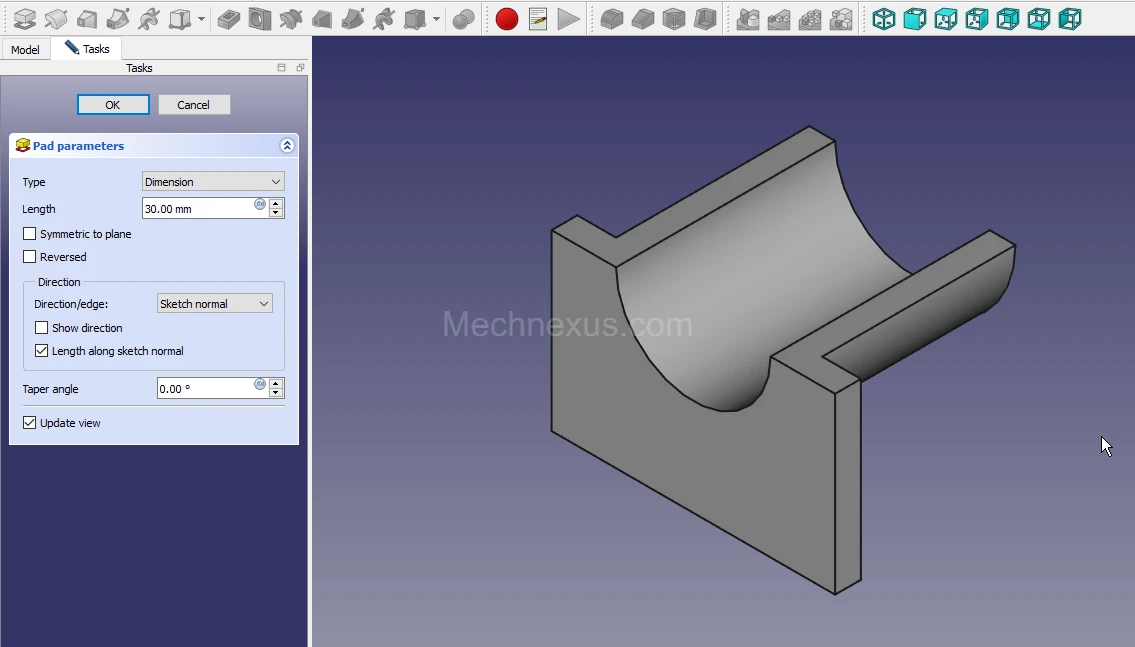Confirm the pad with OK
The width and height of the screenshot is (1135, 647).
(x=113, y=105)
